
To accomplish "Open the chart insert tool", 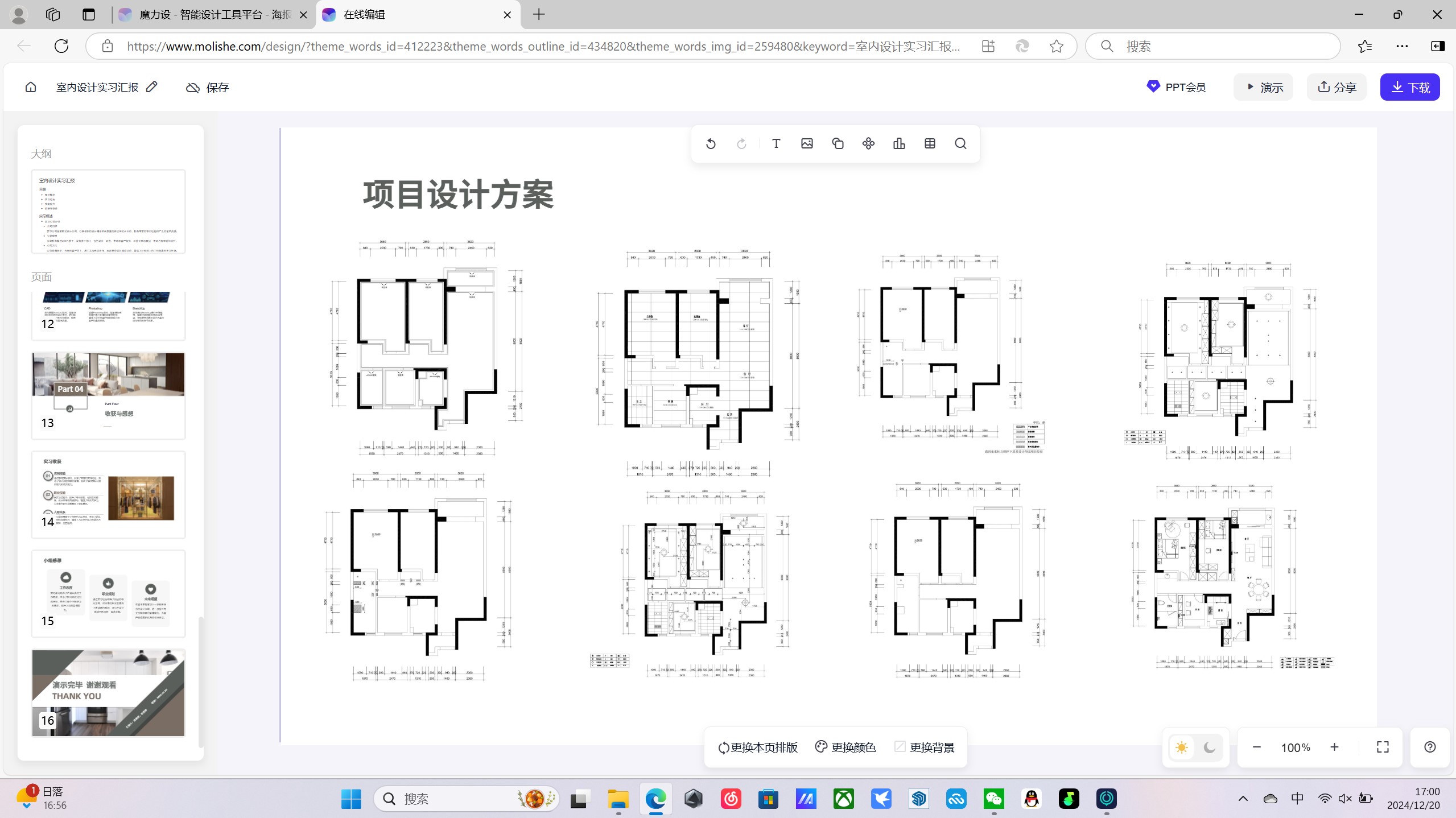I will pyautogui.click(x=899, y=144).
